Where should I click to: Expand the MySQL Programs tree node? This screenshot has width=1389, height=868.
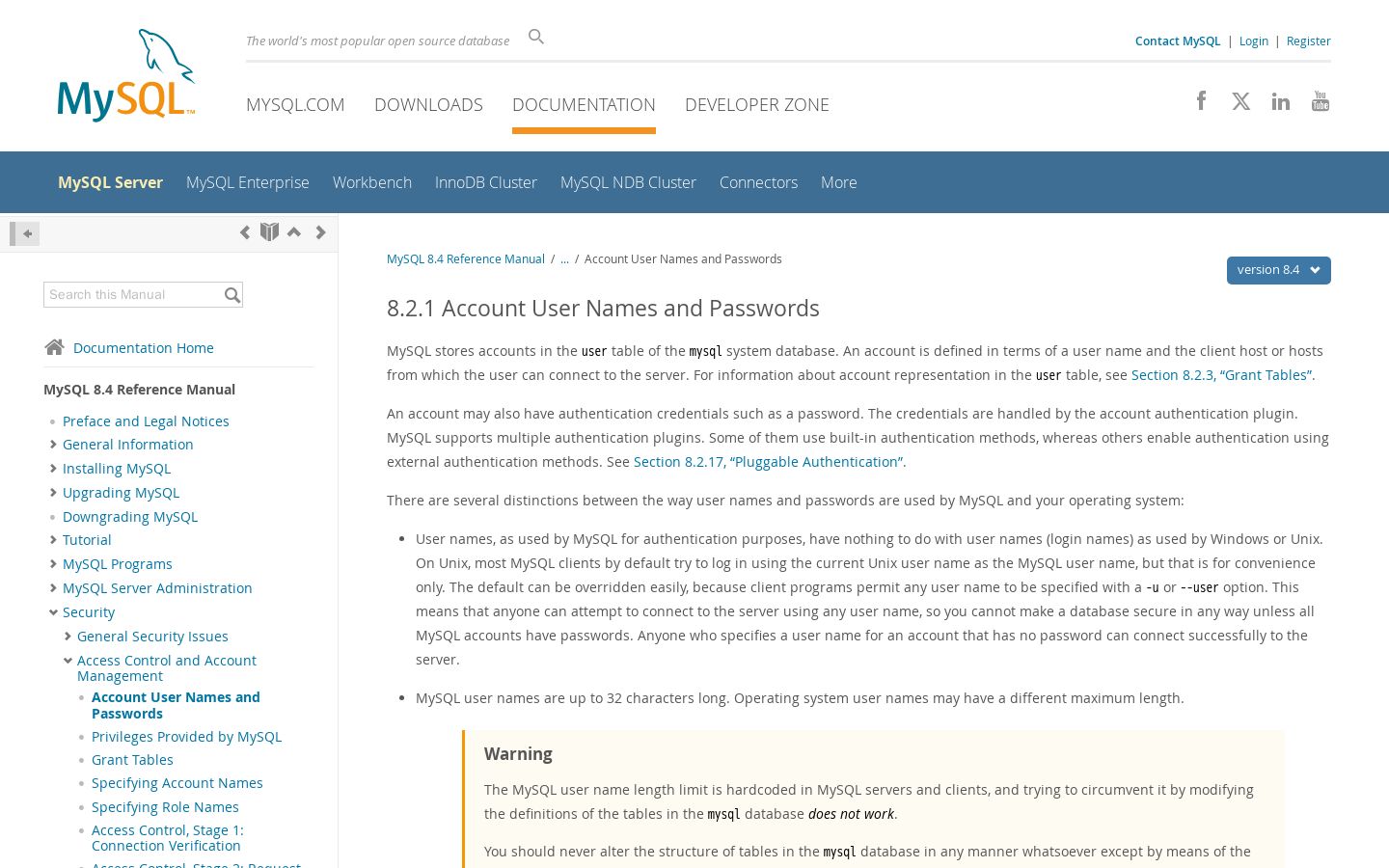[x=53, y=564]
